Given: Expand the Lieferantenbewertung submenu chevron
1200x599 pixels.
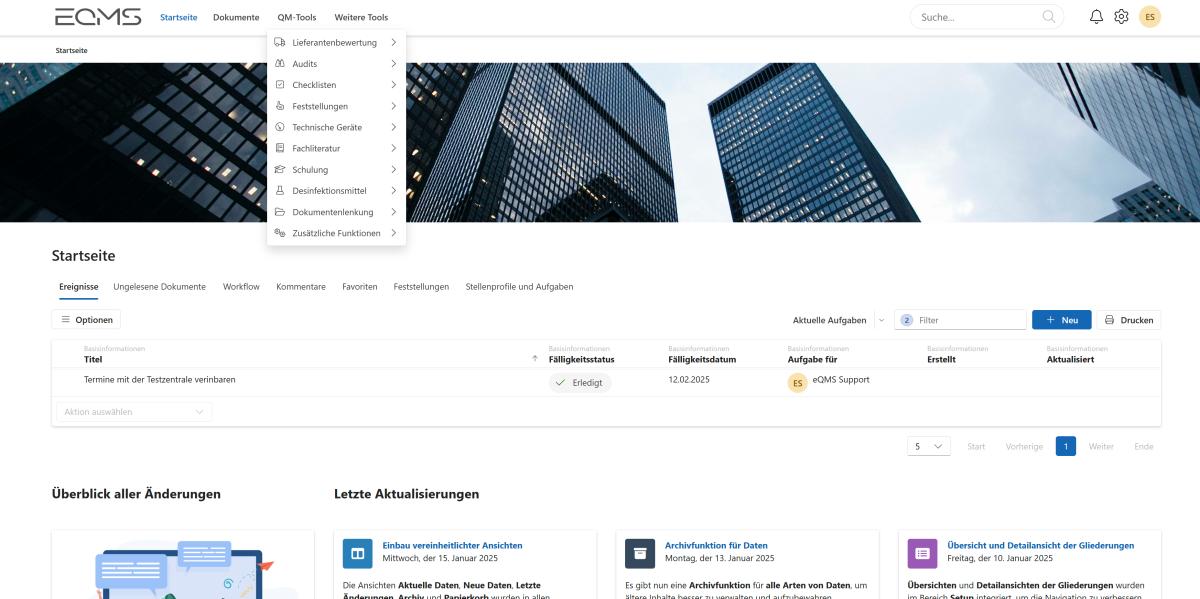Looking at the screenshot, I should [394, 43].
